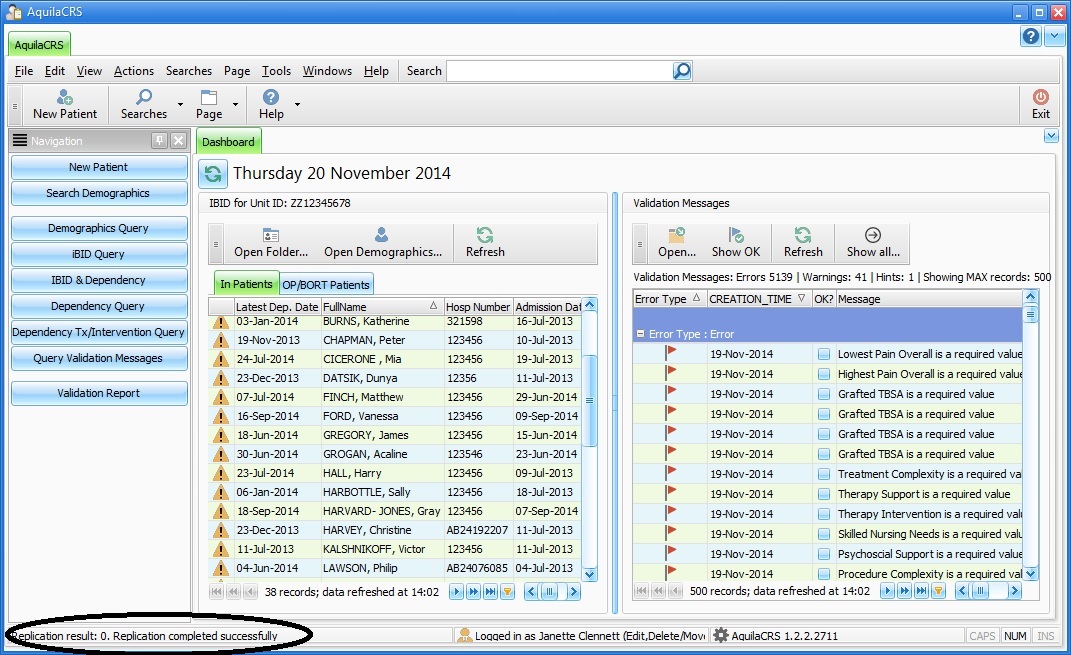Expand the Help toolbar dropdown arrow
Screen dimensions: 1071x655
pyautogui.click(x=297, y=104)
